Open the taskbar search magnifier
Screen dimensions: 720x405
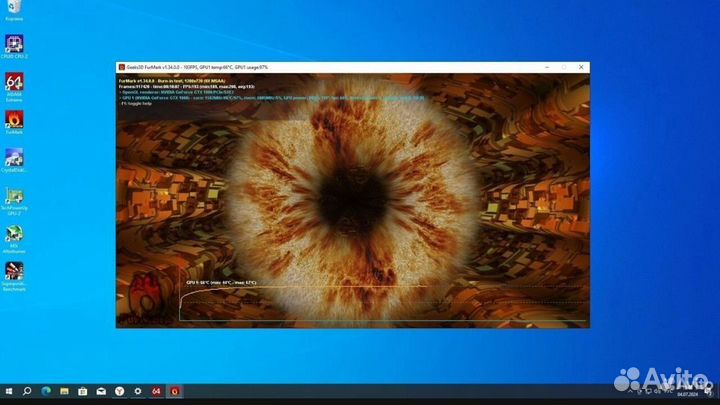pyautogui.click(x=27, y=391)
